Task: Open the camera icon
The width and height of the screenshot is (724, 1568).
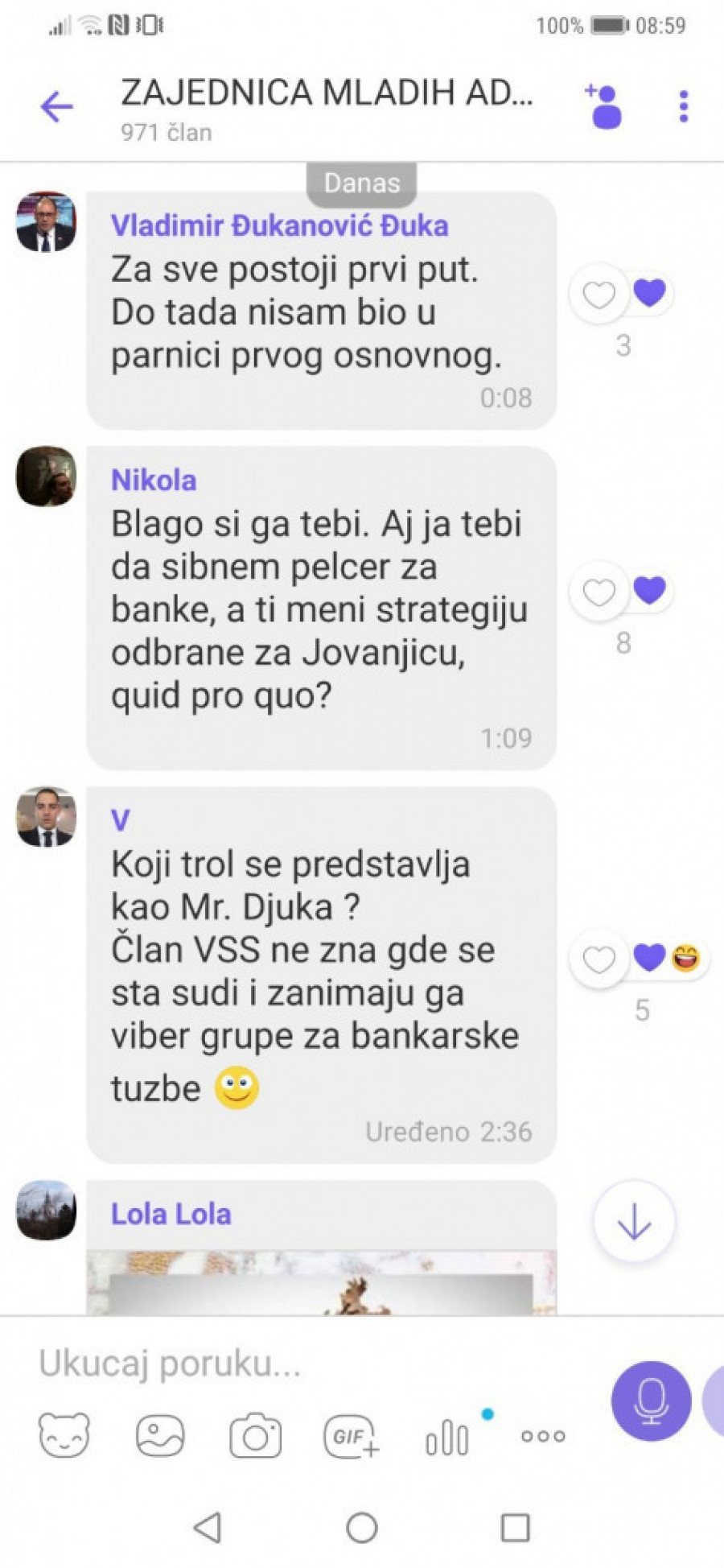Action: pyautogui.click(x=256, y=1436)
